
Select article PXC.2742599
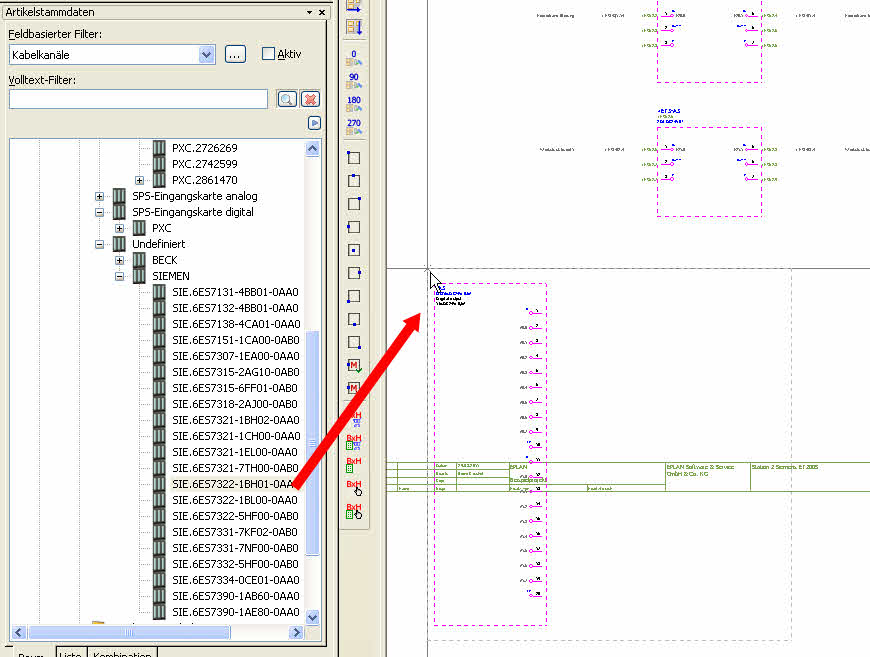(205, 164)
